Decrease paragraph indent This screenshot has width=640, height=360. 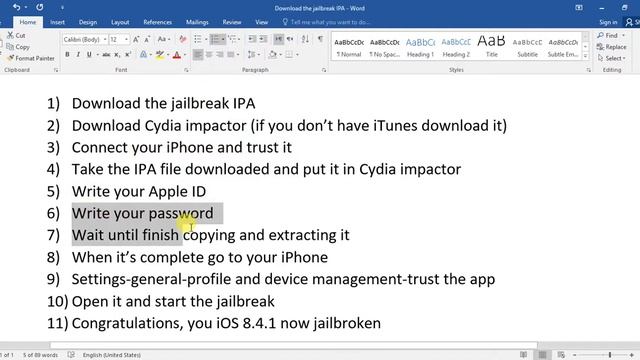[x=252, y=39]
